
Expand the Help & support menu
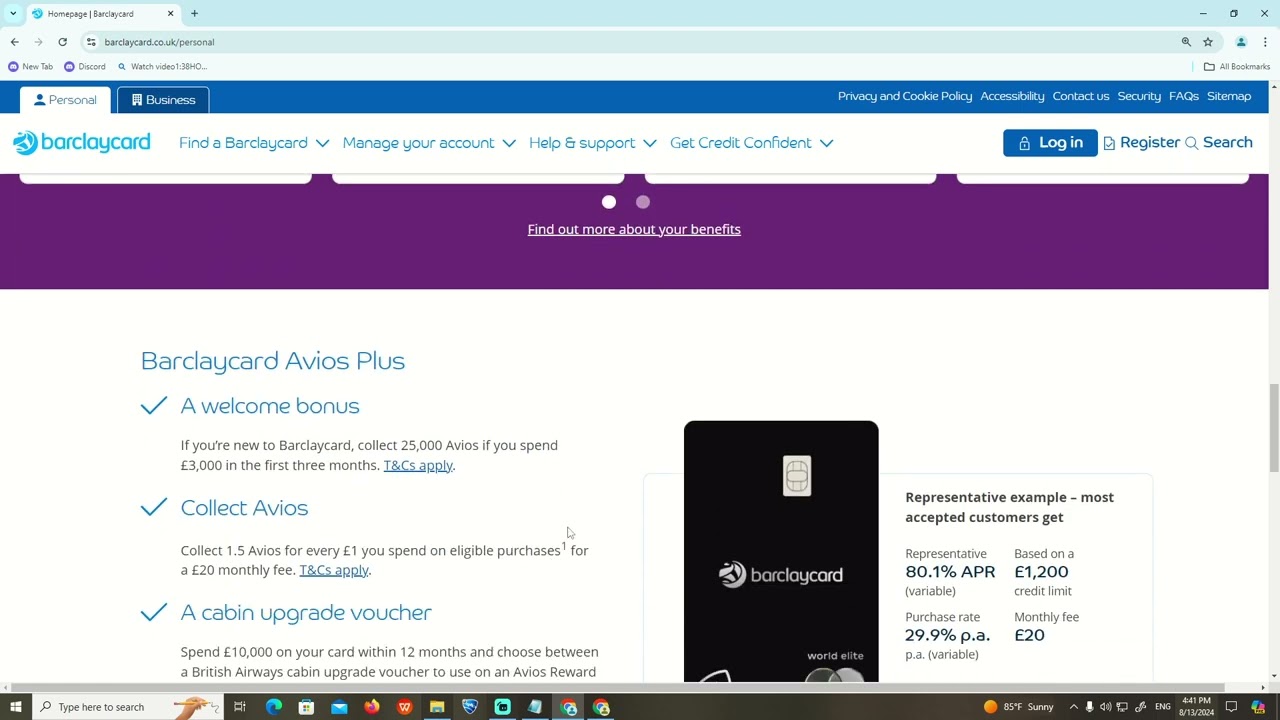click(x=593, y=143)
